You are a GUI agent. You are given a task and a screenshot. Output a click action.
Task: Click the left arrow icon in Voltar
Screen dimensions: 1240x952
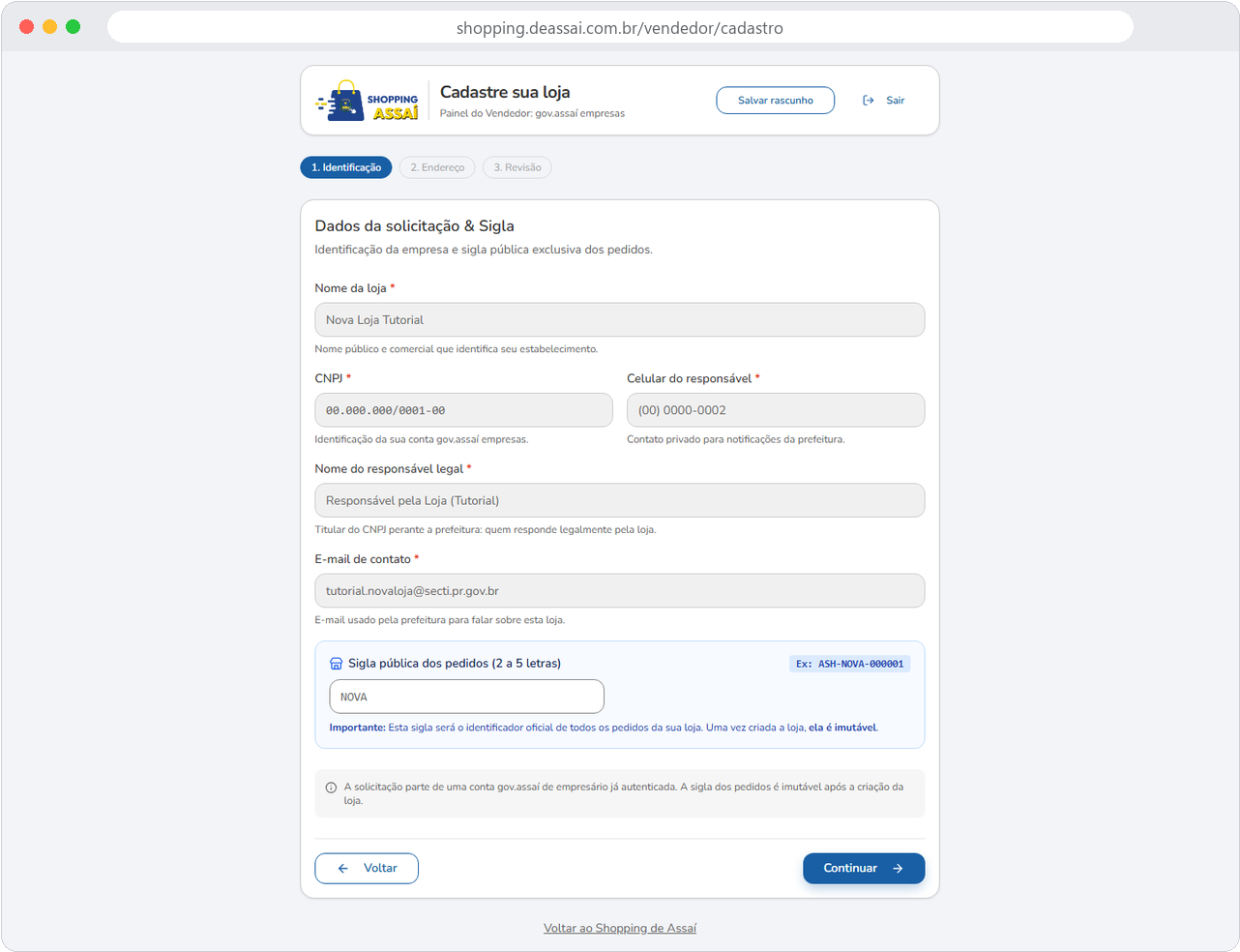click(x=343, y=869)
